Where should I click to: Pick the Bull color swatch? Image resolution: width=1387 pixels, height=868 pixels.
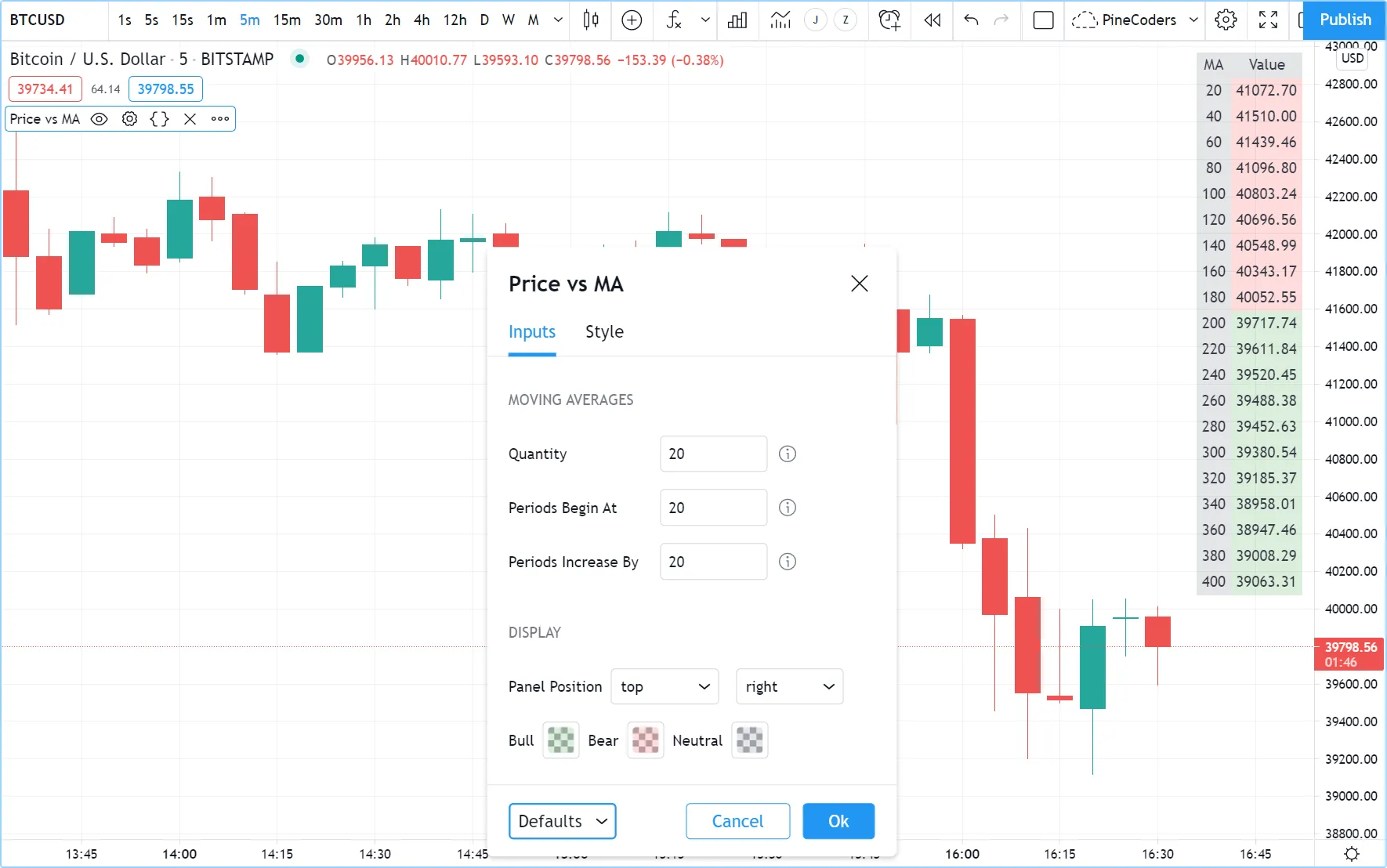(560, 740)
